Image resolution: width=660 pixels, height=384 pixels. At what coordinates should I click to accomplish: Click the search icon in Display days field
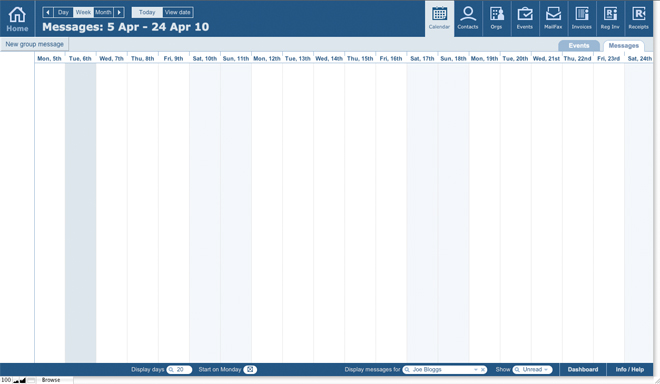pos(171,370)
